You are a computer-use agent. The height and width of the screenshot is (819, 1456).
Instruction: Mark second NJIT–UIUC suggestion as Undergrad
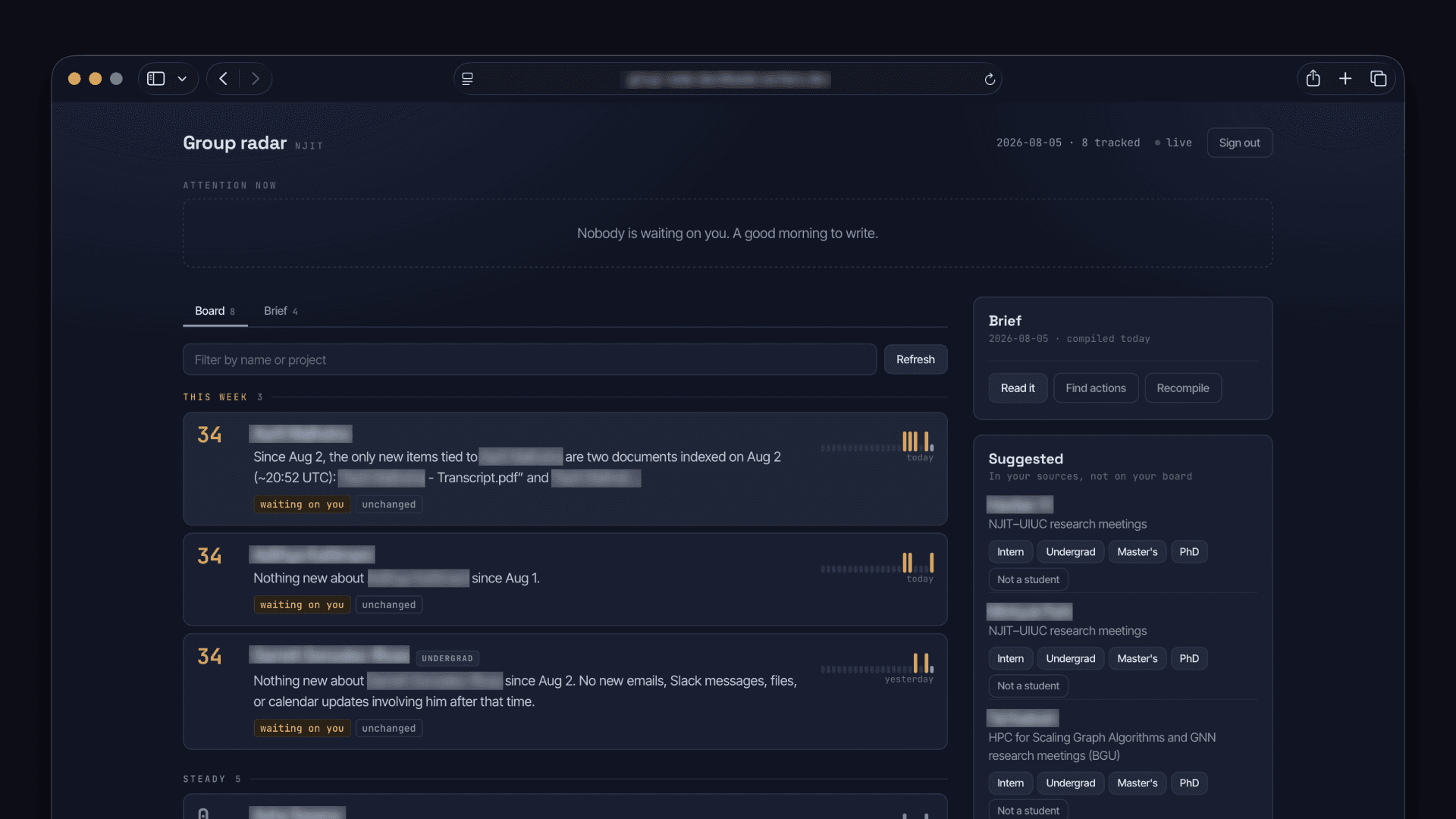tap(1070, 659)
